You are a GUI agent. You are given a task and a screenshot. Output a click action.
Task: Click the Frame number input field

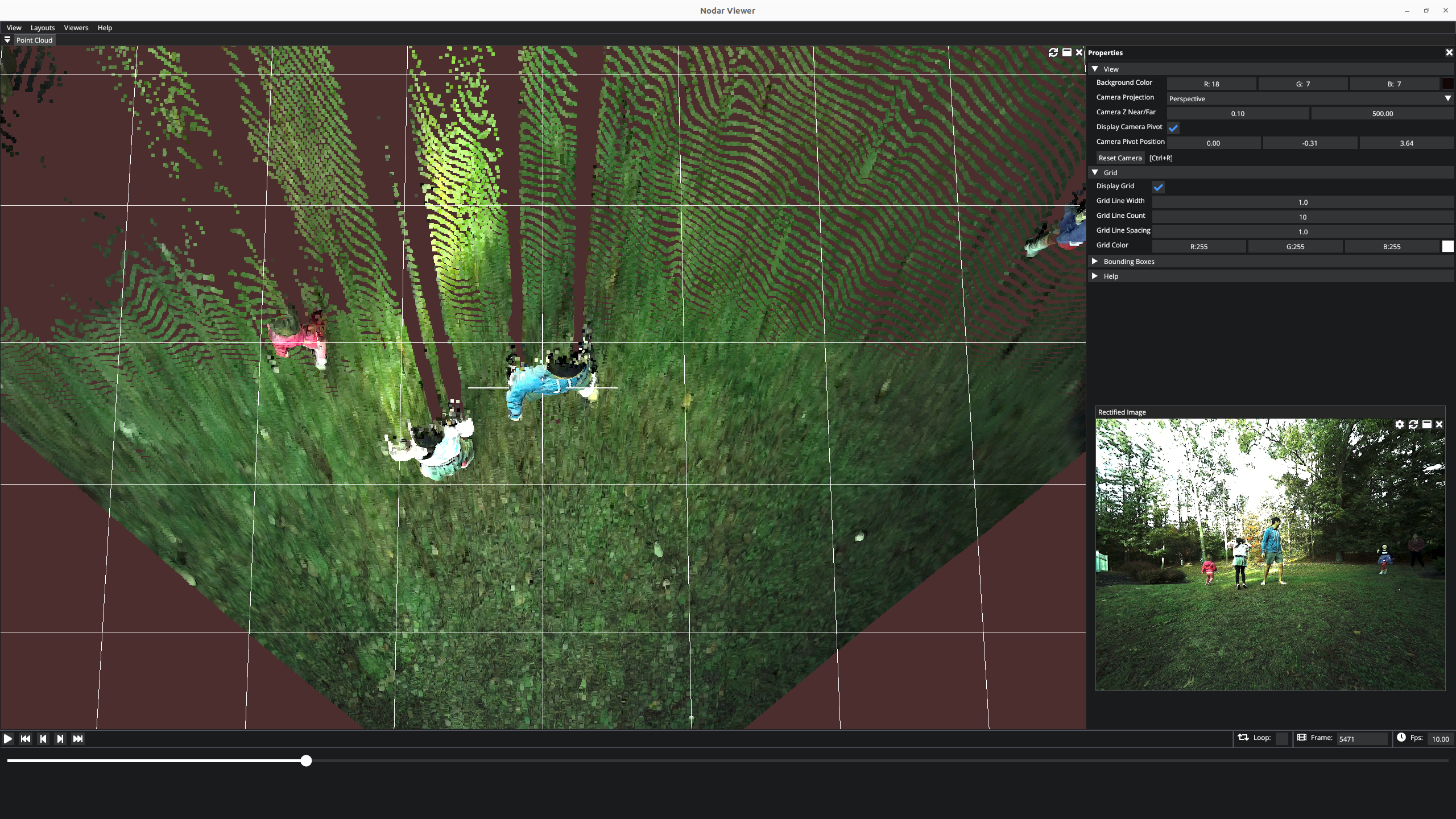click(1362, 738)
